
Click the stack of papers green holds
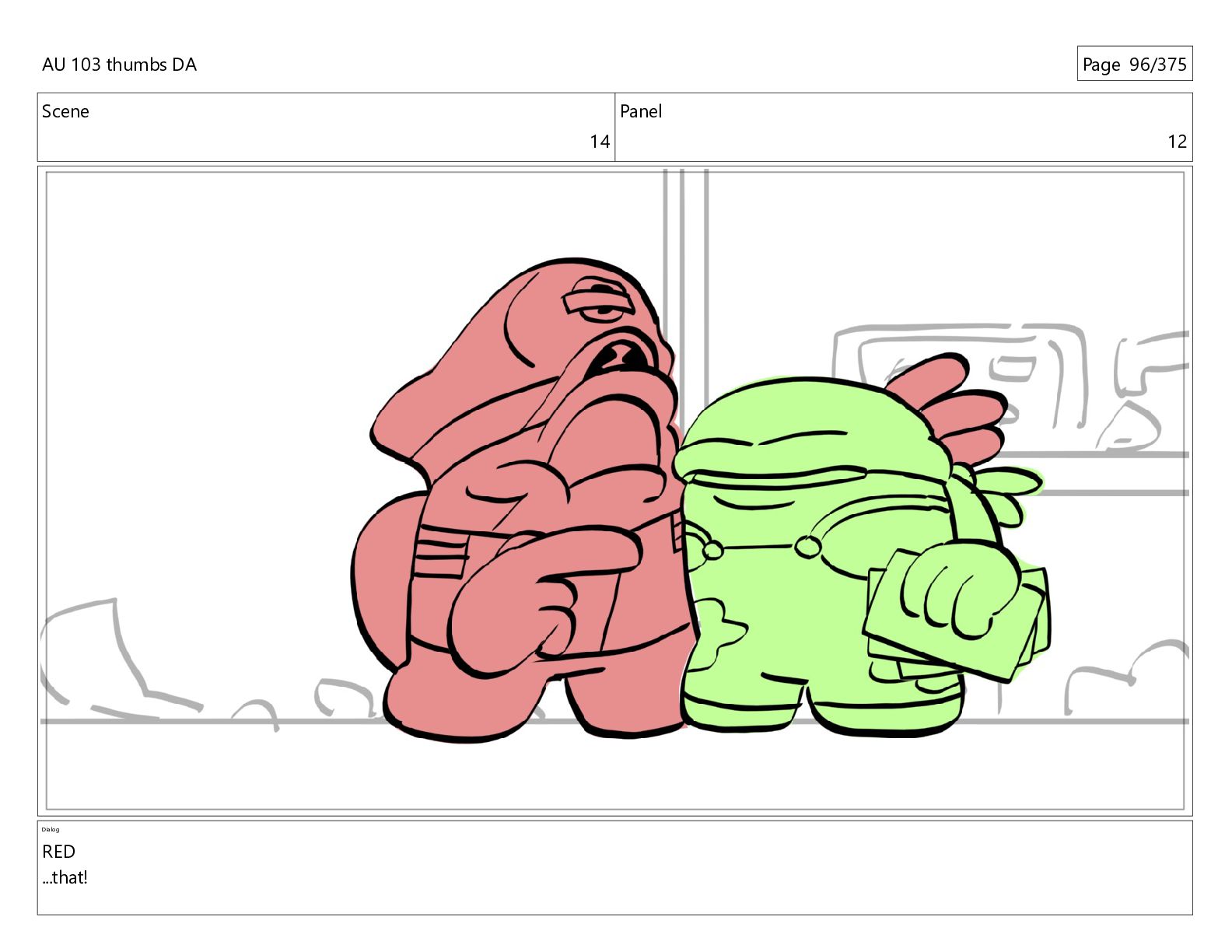(x=955, y=616)
